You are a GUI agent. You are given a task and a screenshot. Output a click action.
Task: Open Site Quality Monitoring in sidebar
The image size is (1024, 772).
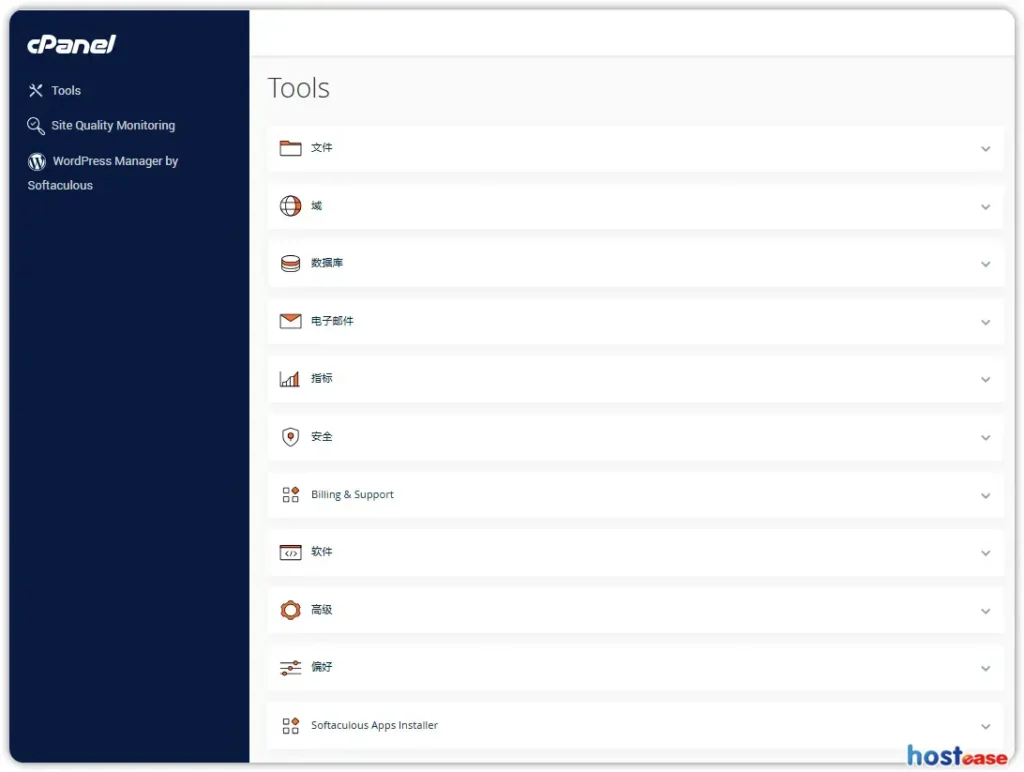pos(112,126)
